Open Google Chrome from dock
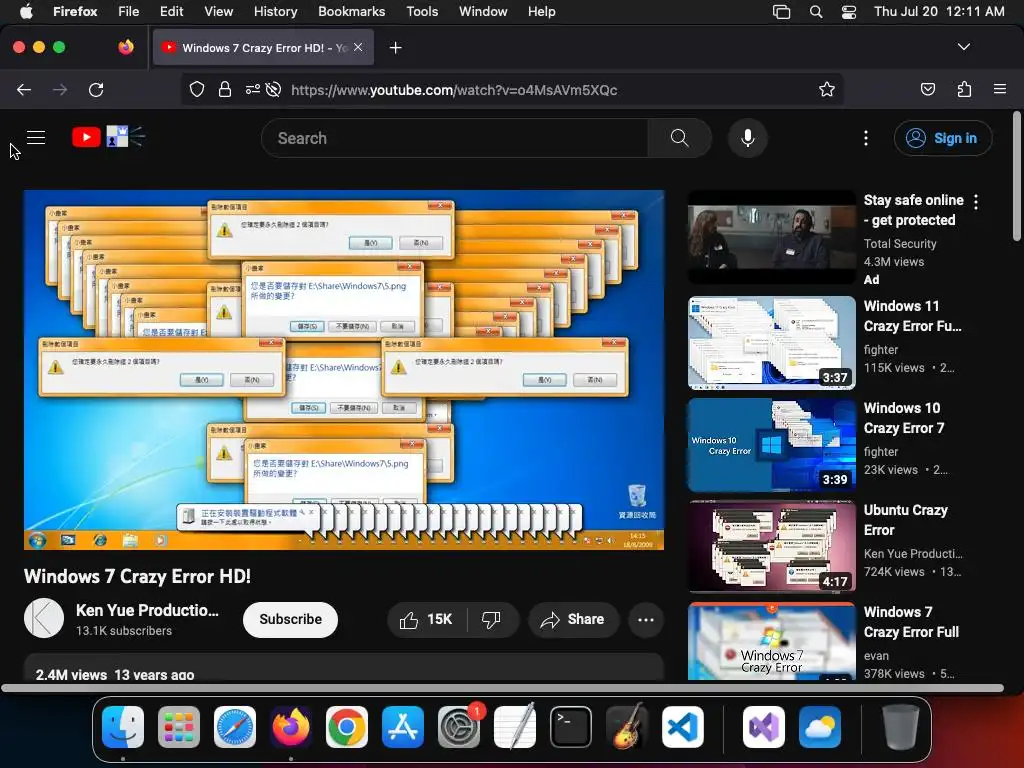The height and width of the screenshot is (768, 1024). pos(347,727)
